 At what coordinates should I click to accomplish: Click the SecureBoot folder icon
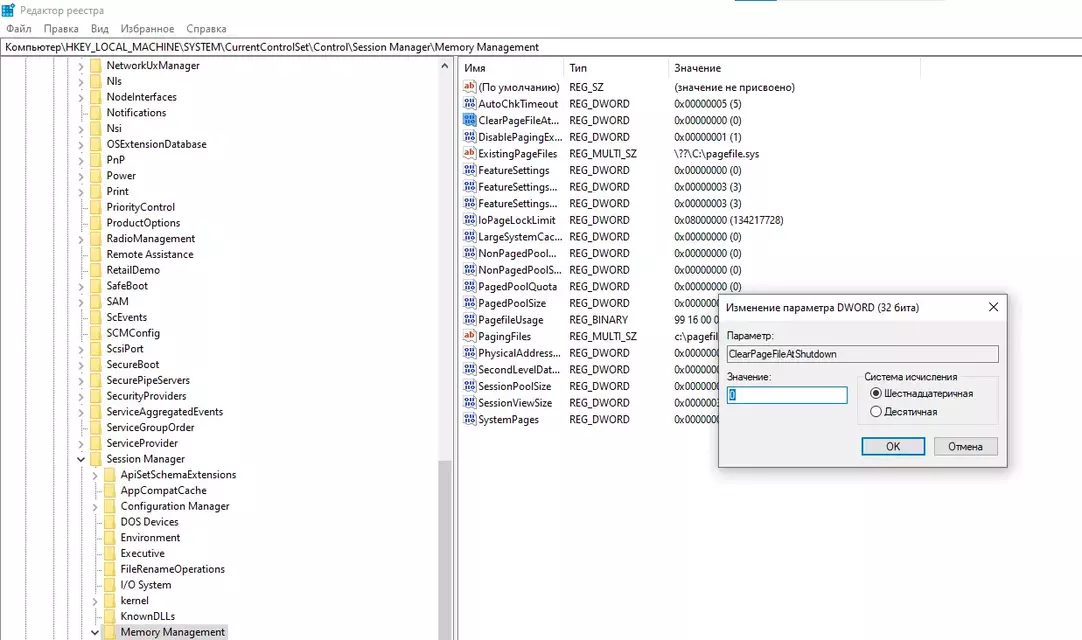pos(95,365)
